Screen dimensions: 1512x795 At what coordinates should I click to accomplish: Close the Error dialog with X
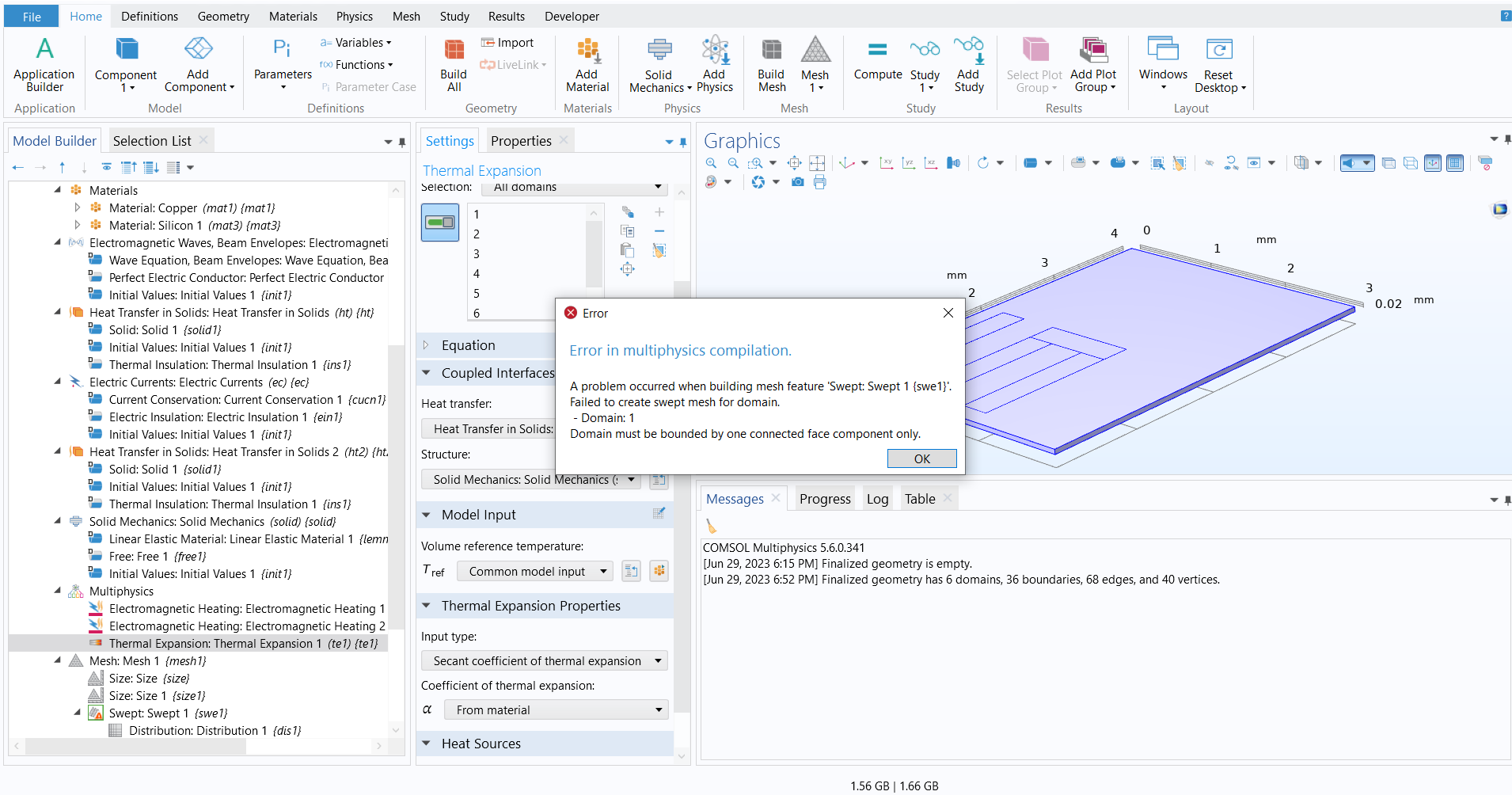tap(948, 314)
